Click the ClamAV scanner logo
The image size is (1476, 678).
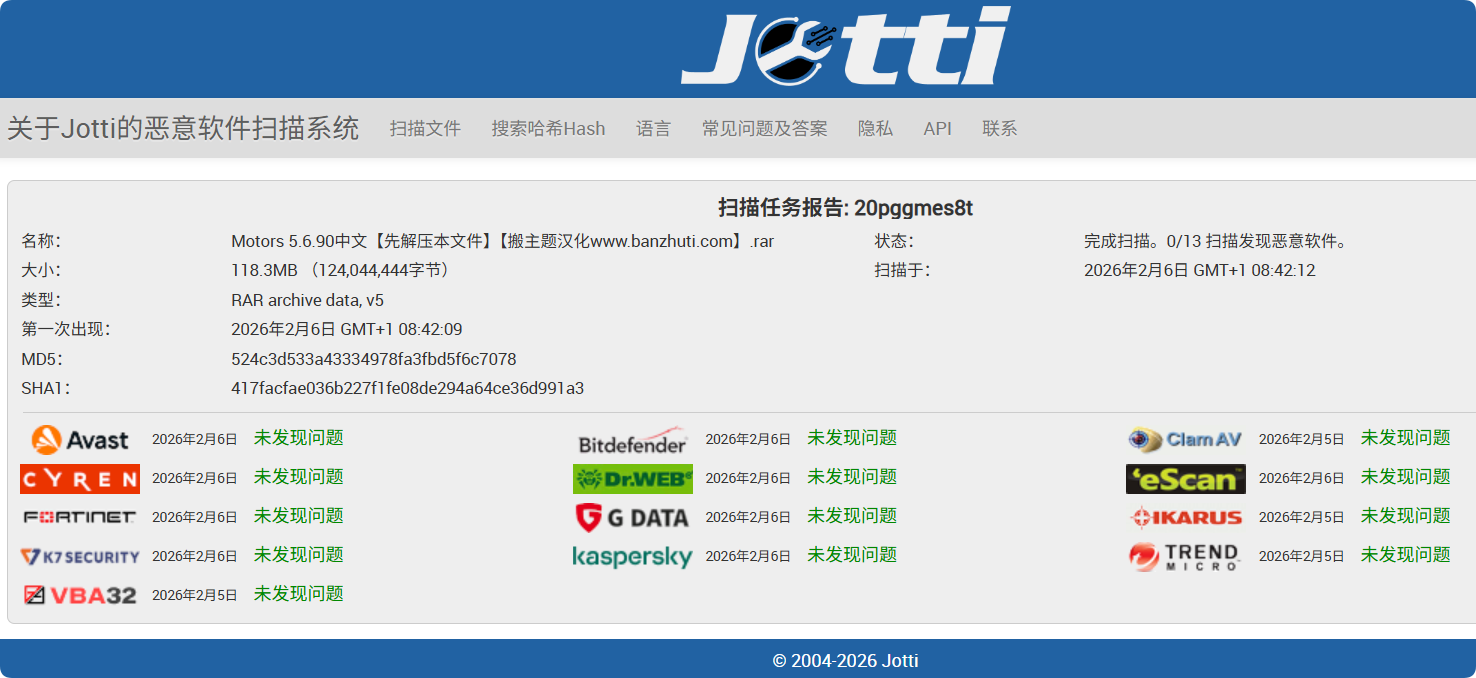pyautogui.click(x=1186, y=439)
